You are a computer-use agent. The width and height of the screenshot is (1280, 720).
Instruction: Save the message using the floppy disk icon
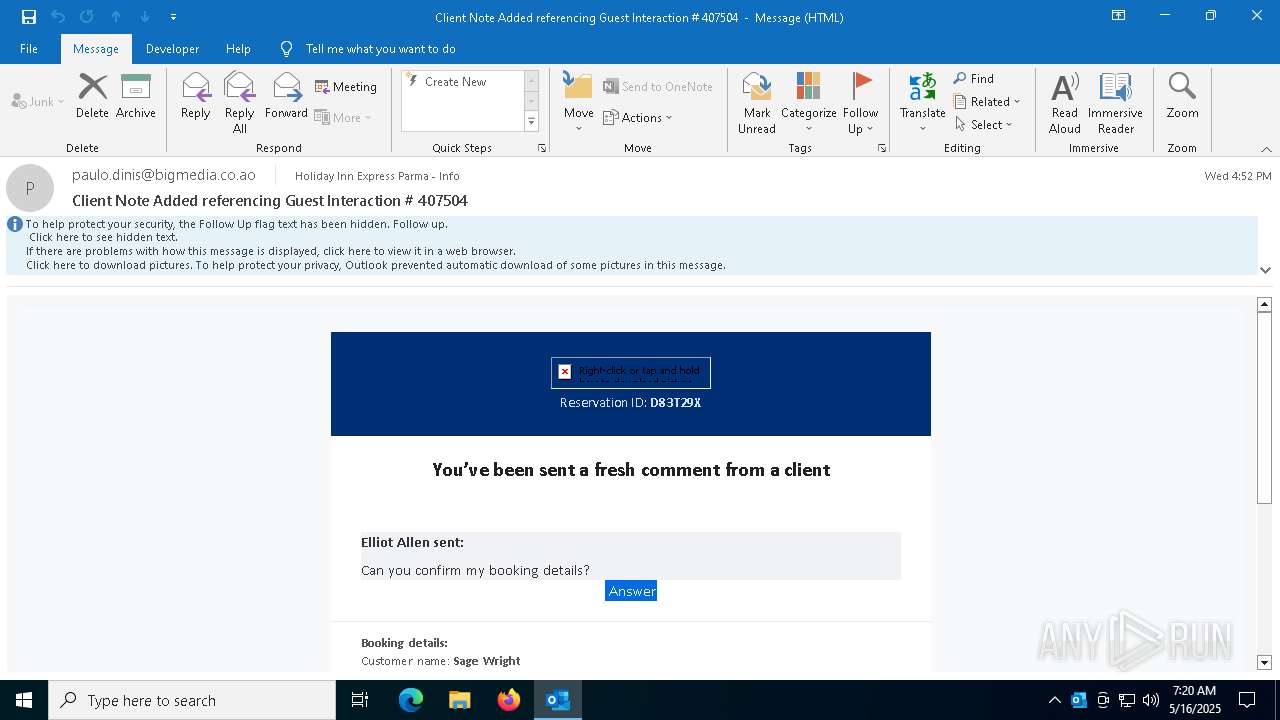pyautogui.click(x=29, y=17)
